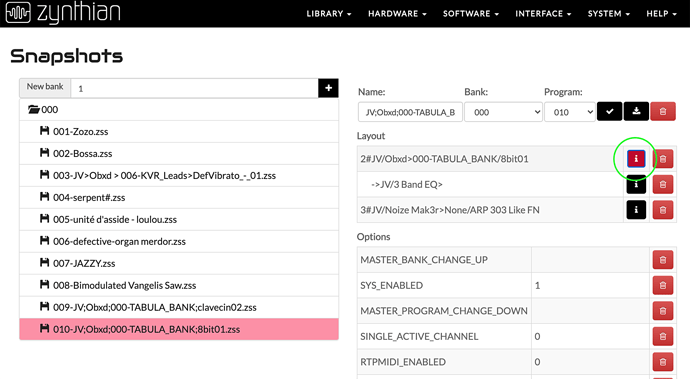Open the Program 010 dropdown
This screenshot has width=690, height=379.
tap(570, 112)
